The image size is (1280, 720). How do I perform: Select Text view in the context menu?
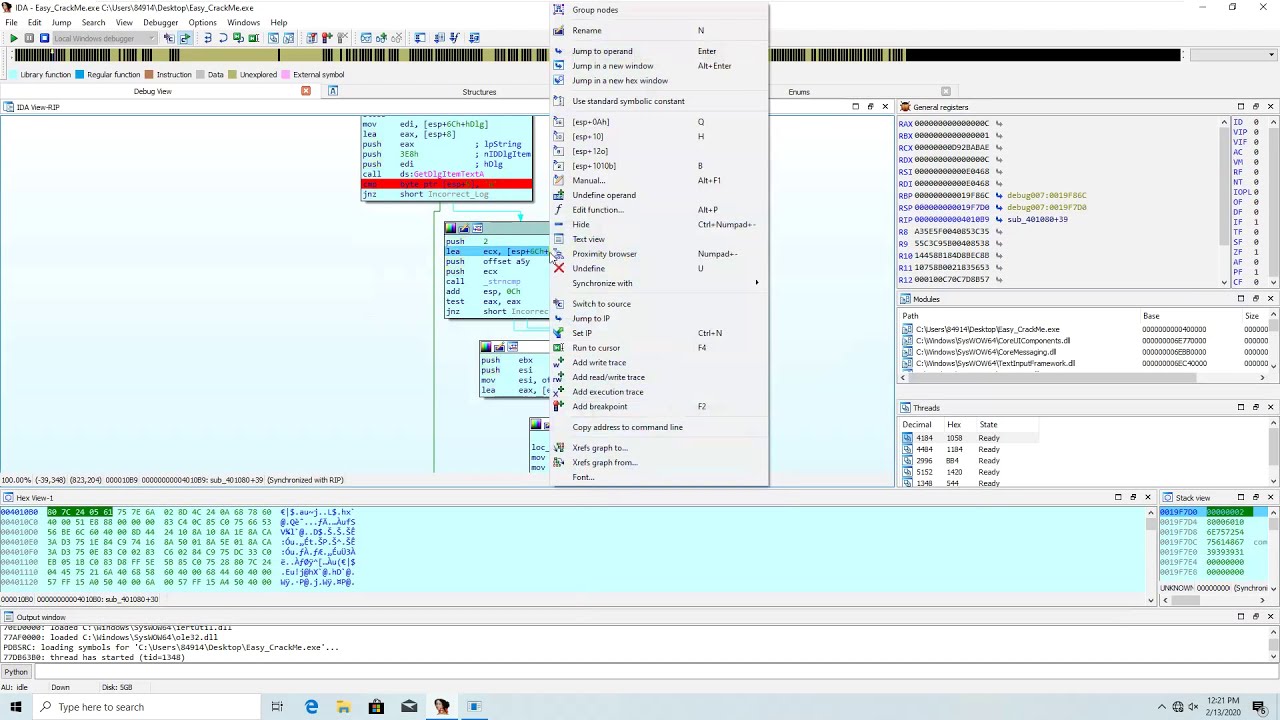click(x=660, y=239)
